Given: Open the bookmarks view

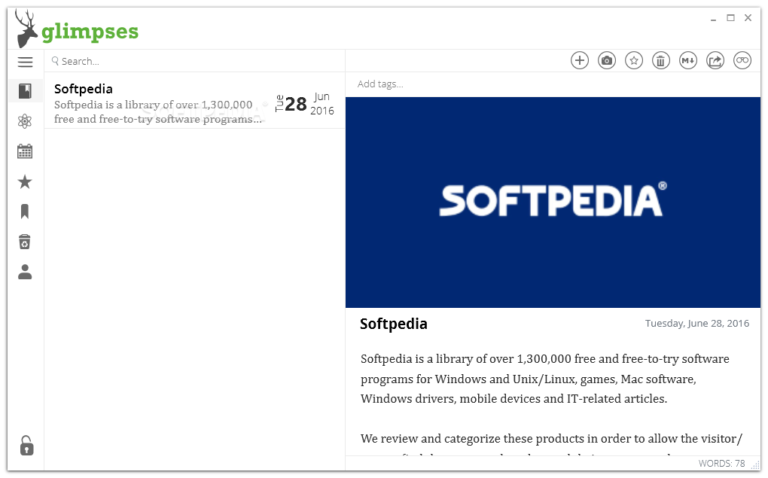Looking at the screenshot, I should [x=25, y=211].
